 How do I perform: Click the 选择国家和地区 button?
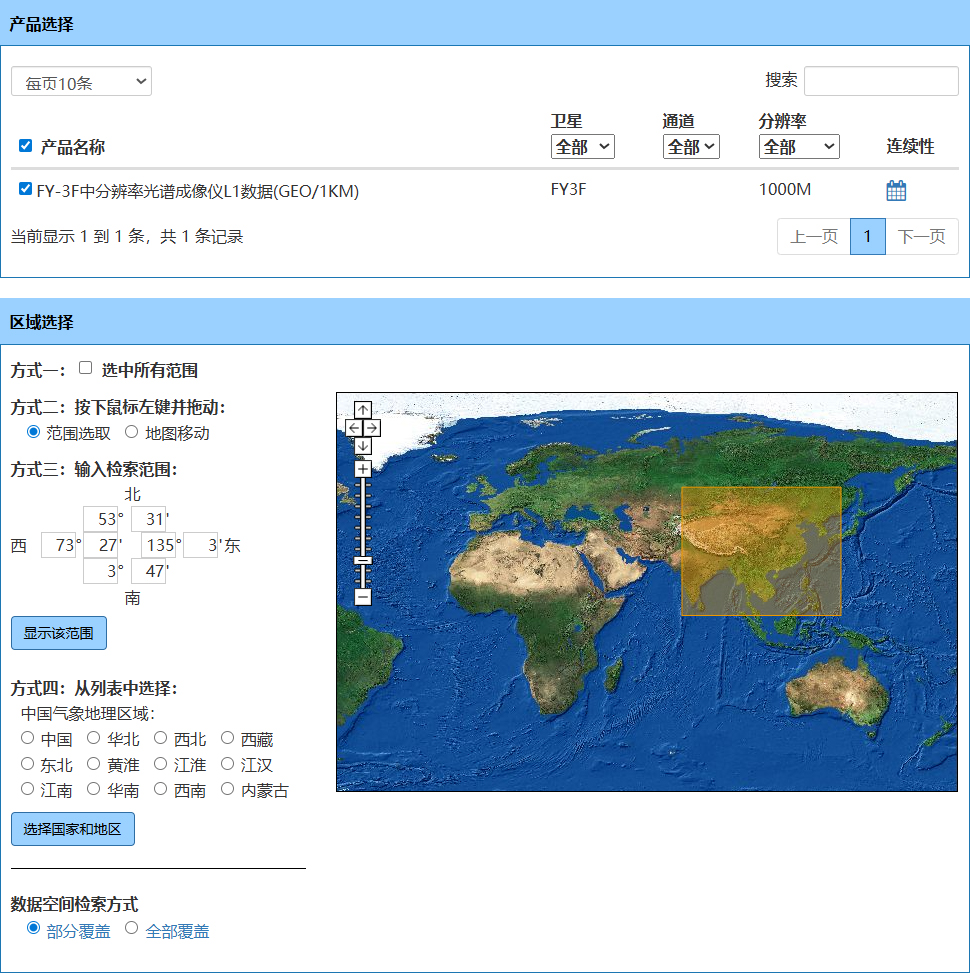[x=72, y=829]
